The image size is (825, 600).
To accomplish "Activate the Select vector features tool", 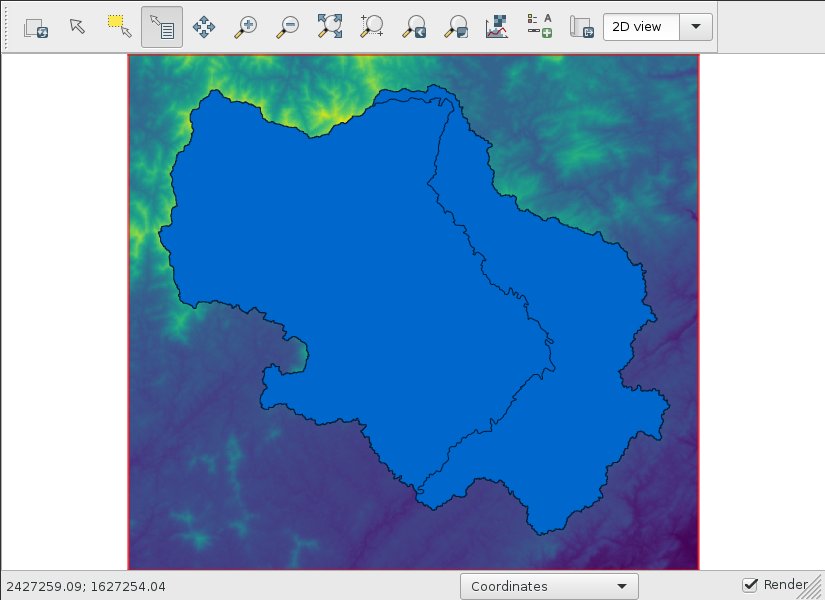I will click(x=120, y=27).
